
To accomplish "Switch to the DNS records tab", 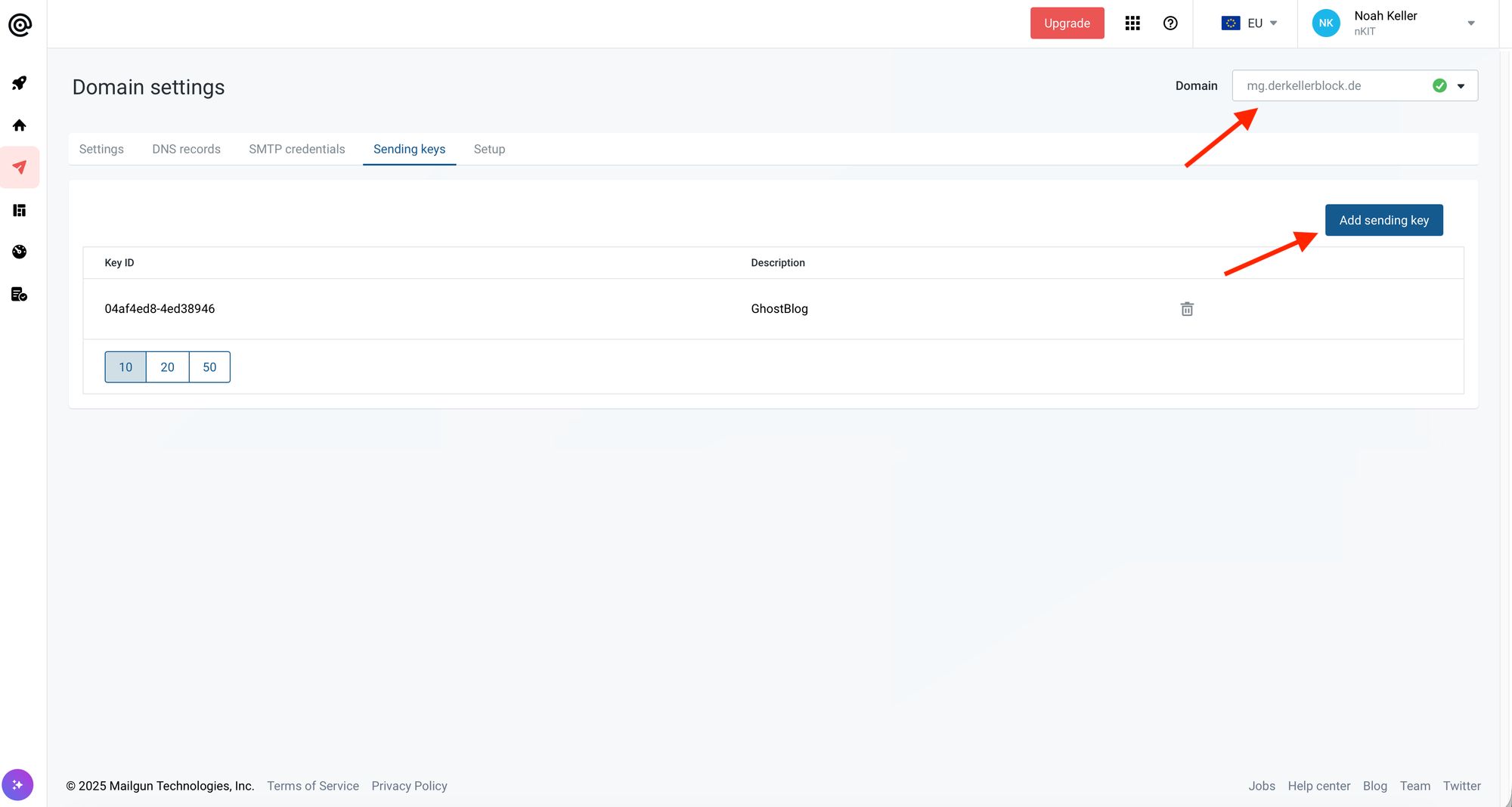I will tap(186, 150).
